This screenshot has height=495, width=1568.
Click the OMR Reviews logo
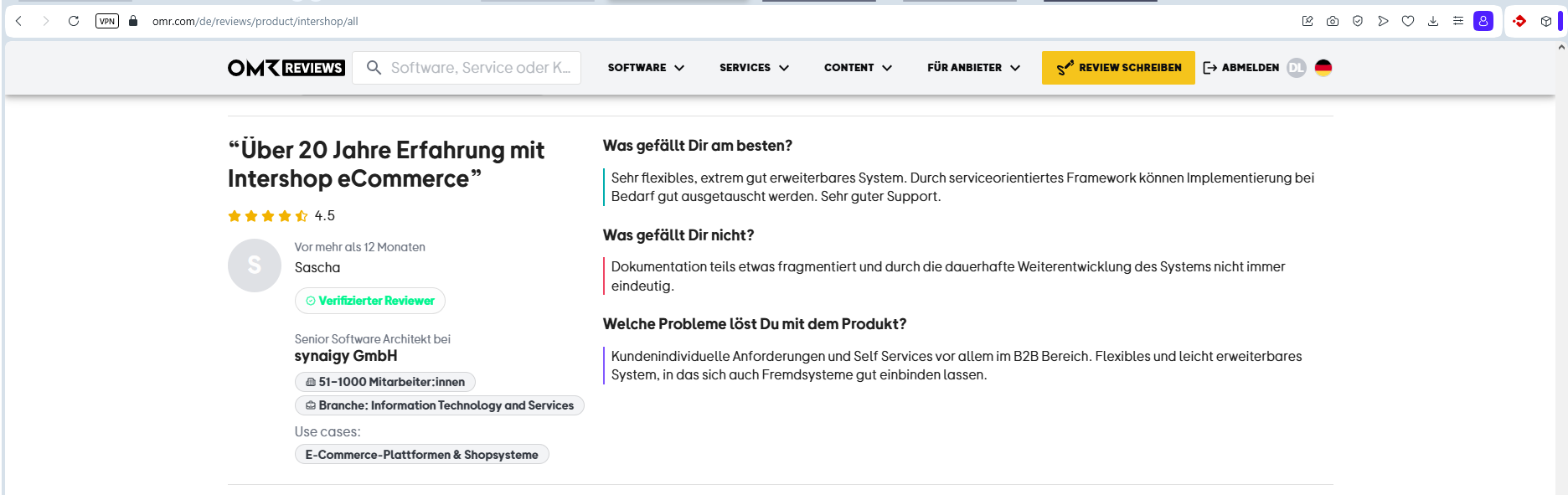tap(286, 68)
